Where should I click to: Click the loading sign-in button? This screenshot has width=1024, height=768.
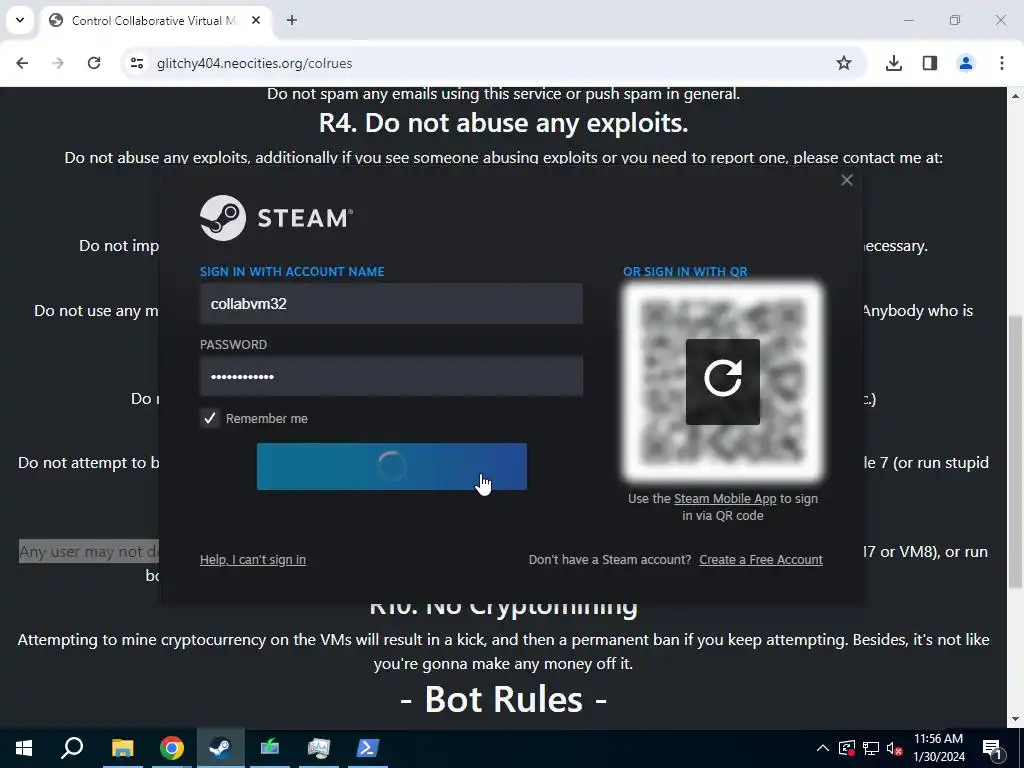391,466
